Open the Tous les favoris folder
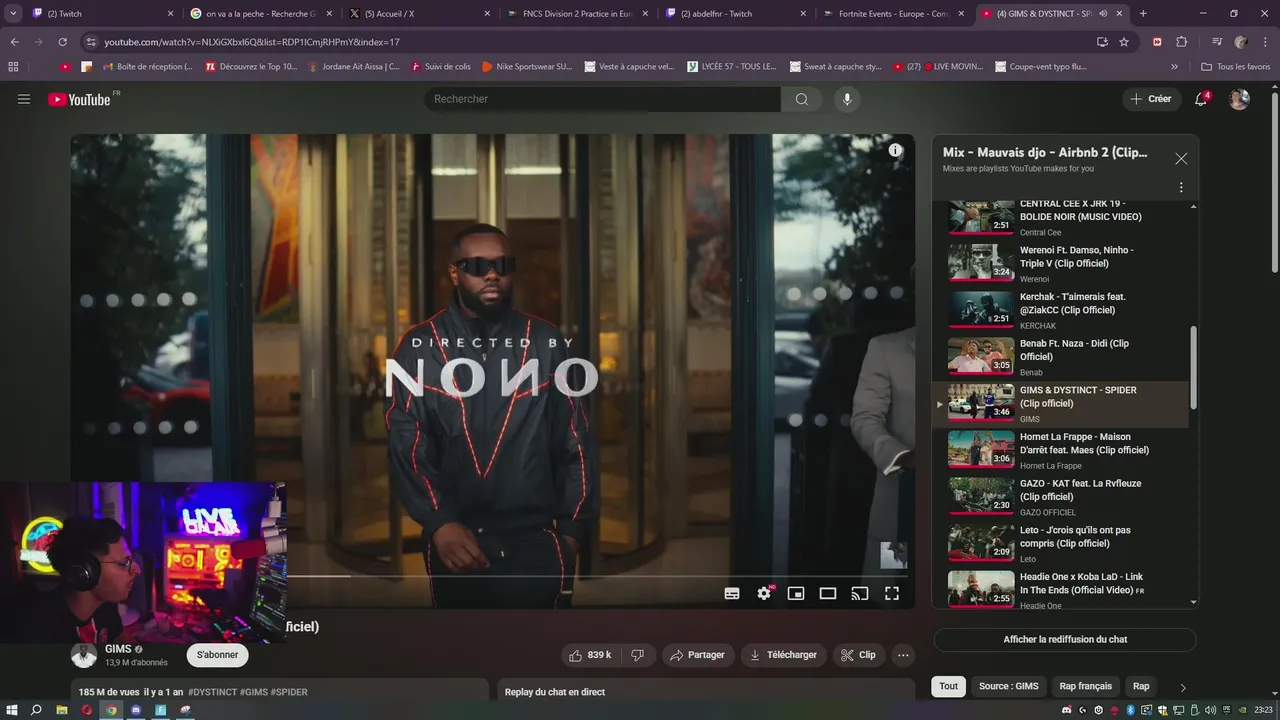Image resolution: width=1280 pixels, height=720 pixels. click(x=1236, y=67)
